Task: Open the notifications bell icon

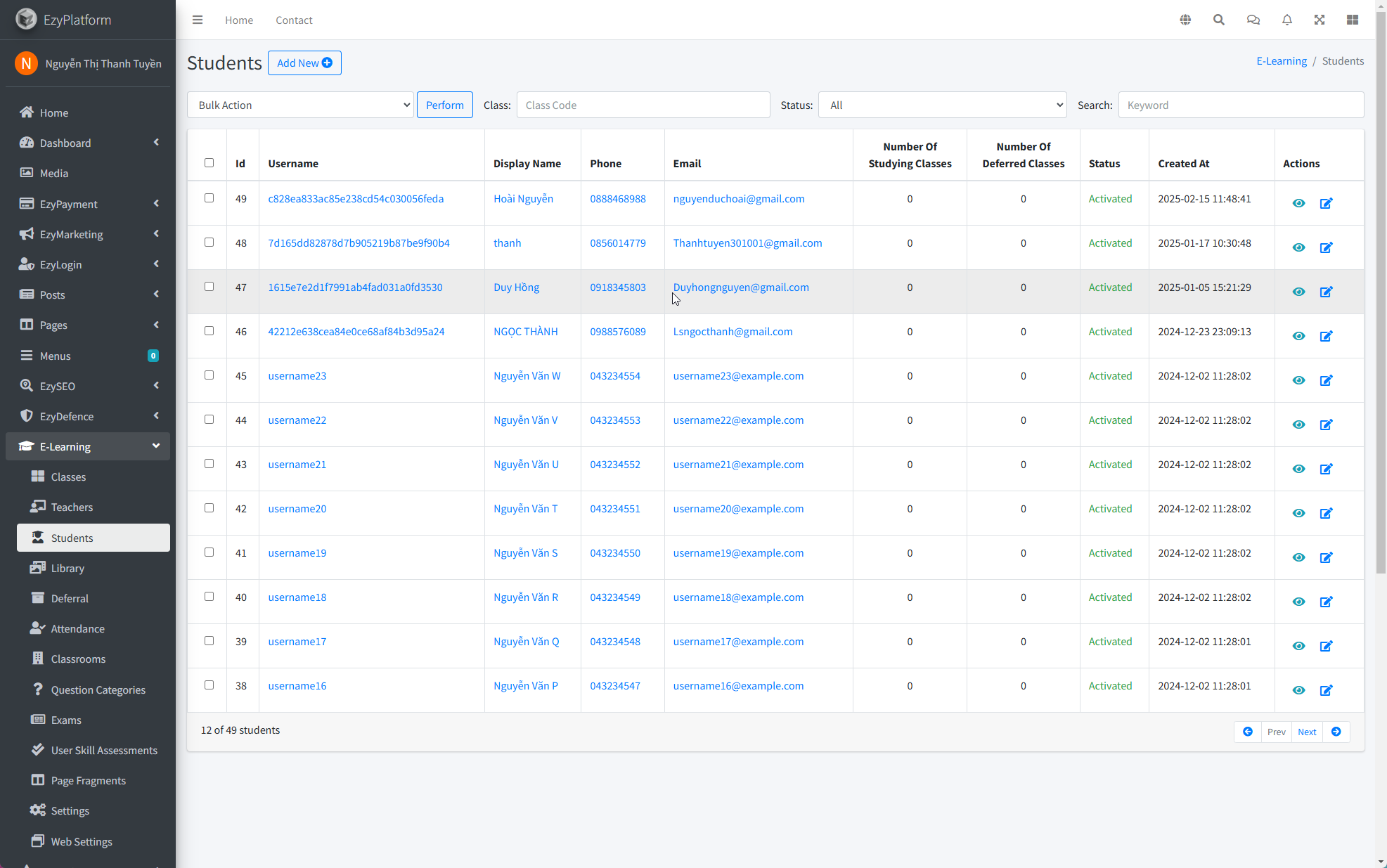Action: 1286,20
